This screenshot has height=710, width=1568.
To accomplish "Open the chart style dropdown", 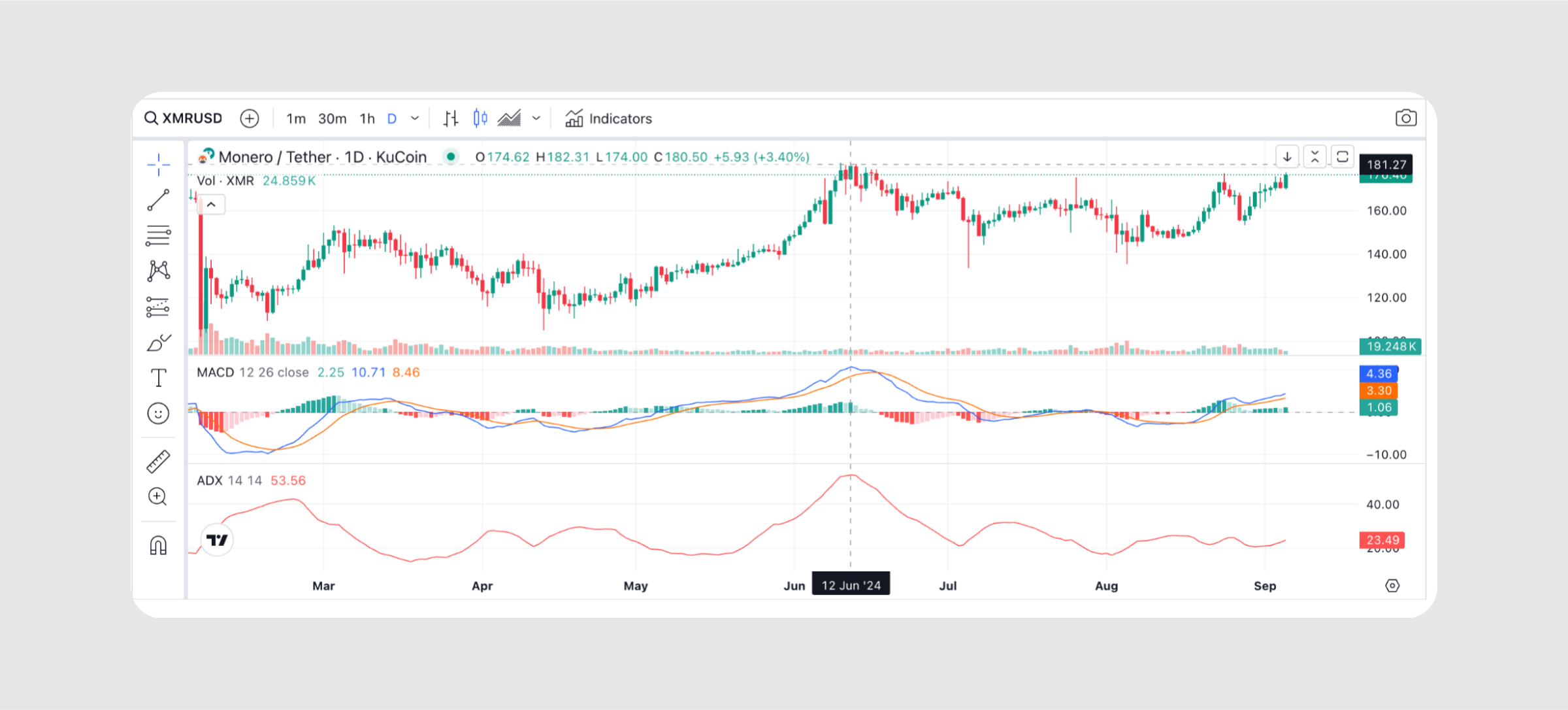I will tap(536, 118).
